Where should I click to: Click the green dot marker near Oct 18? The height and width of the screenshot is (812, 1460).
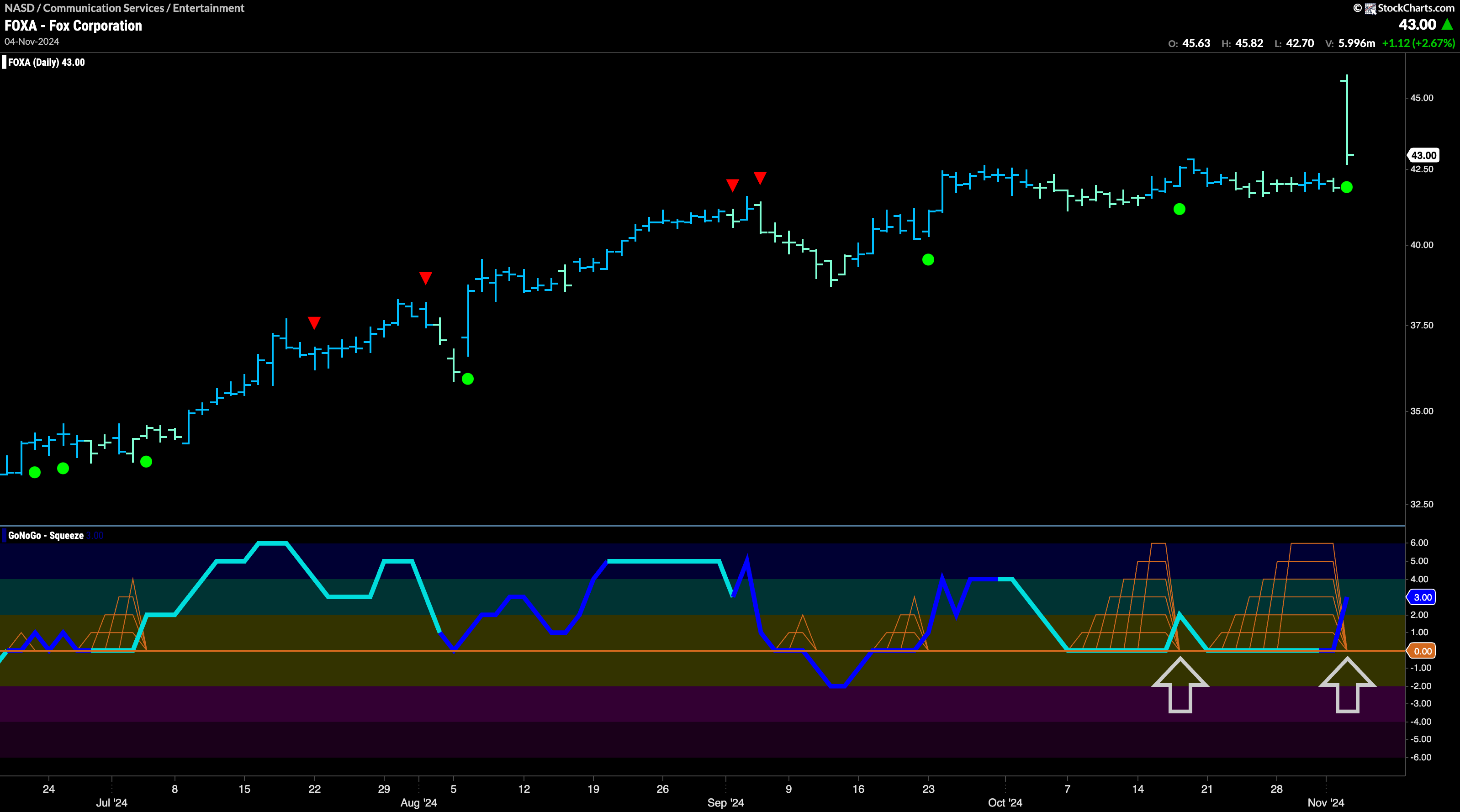(1180, 209)
